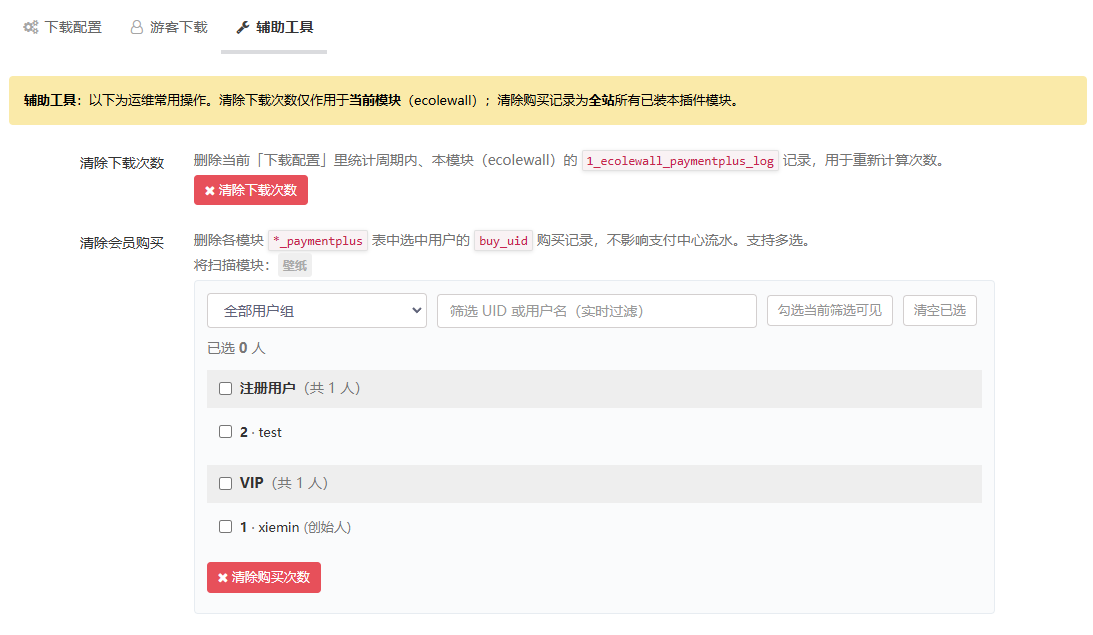Tick the checkbox for user 2 · test
1093x635 pixels.
click(225, 432)
